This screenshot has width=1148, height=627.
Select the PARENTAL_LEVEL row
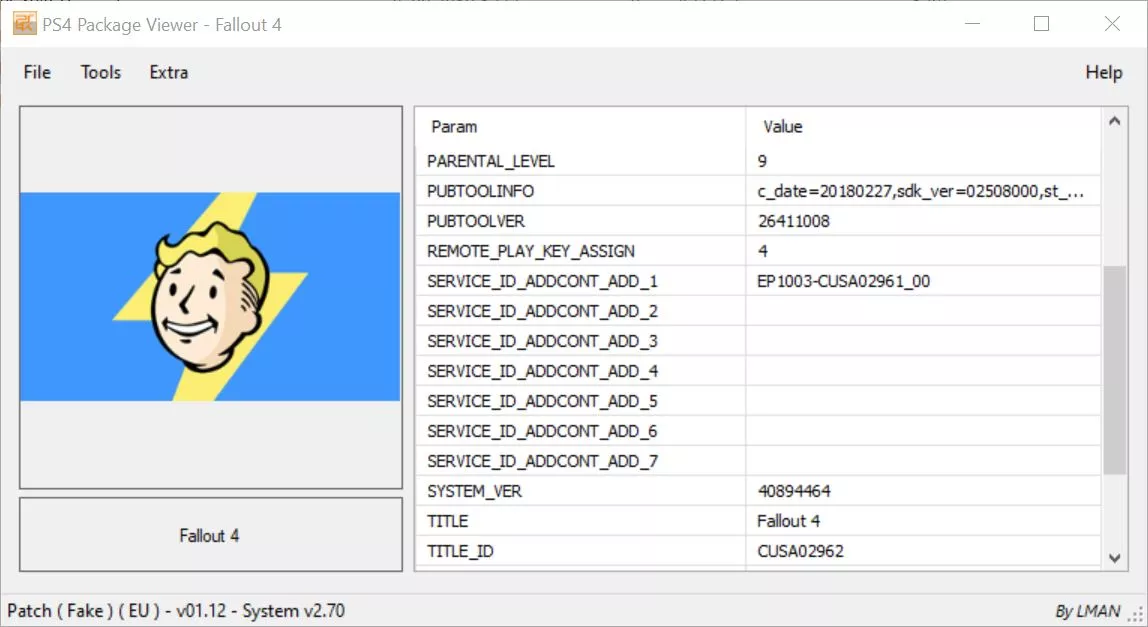click(490, 161)
